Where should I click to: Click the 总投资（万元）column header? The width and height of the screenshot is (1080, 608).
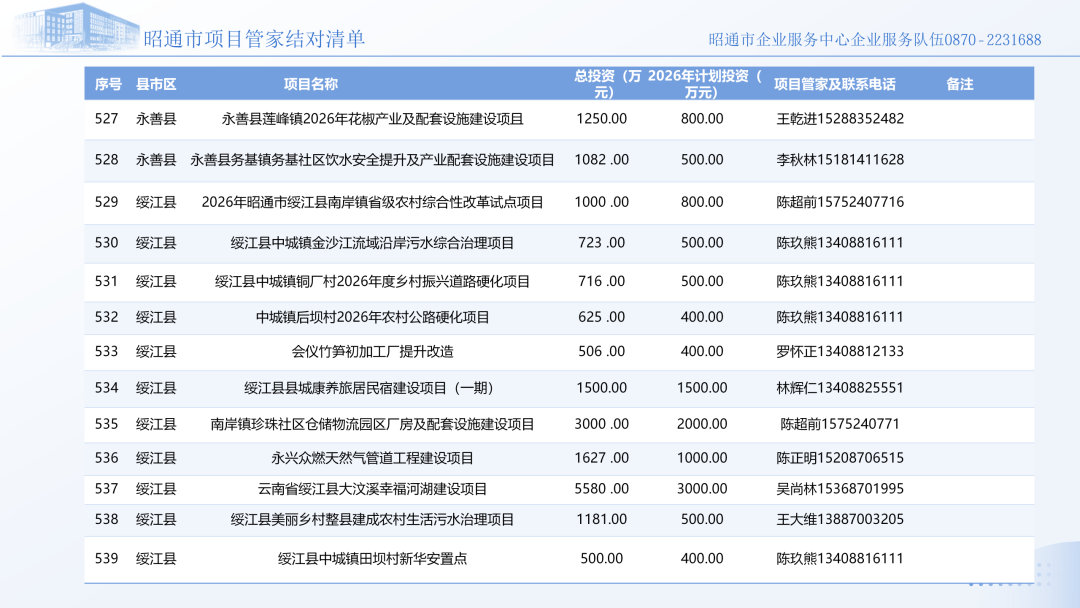[608, 84]
